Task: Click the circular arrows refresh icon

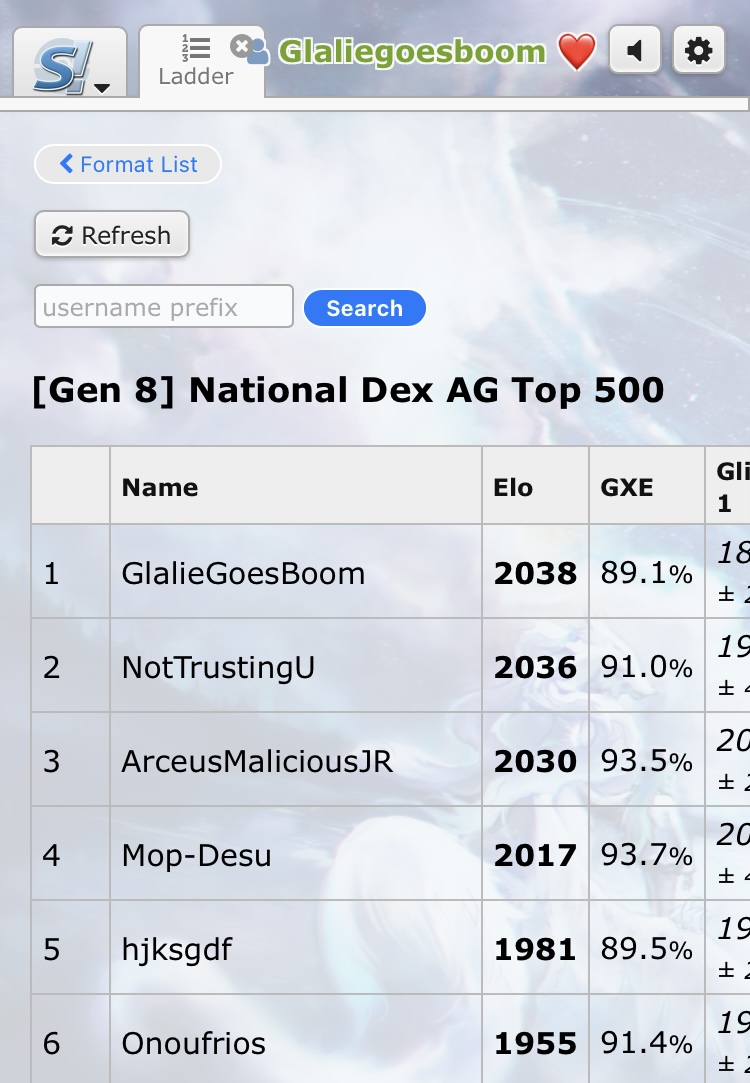Action: [x=62, y=236]
